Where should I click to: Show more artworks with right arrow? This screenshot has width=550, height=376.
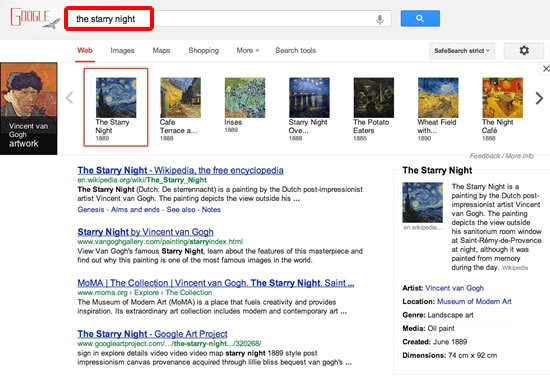pyautogui.click(x=539, y=98)
